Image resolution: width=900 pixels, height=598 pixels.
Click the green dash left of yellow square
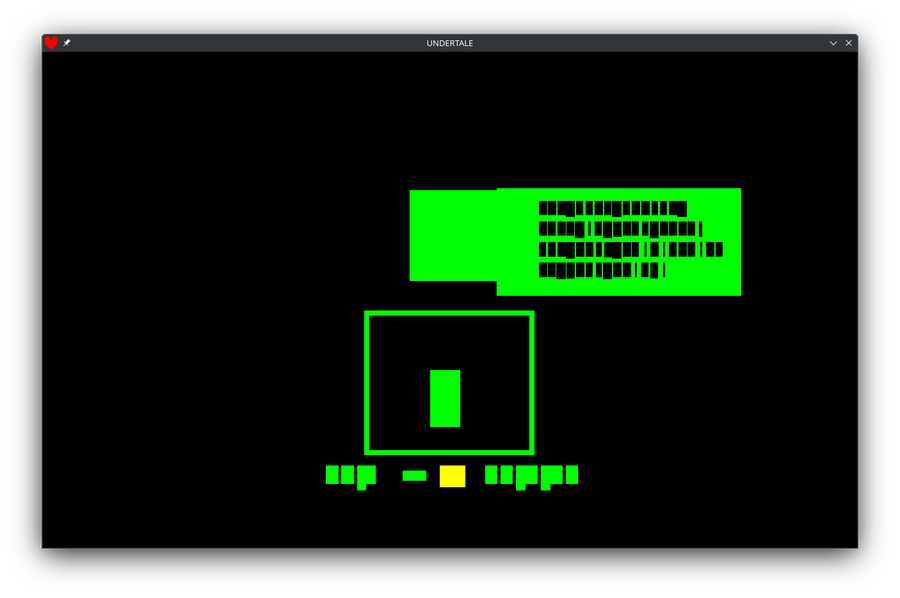click(x=414, y=476)
